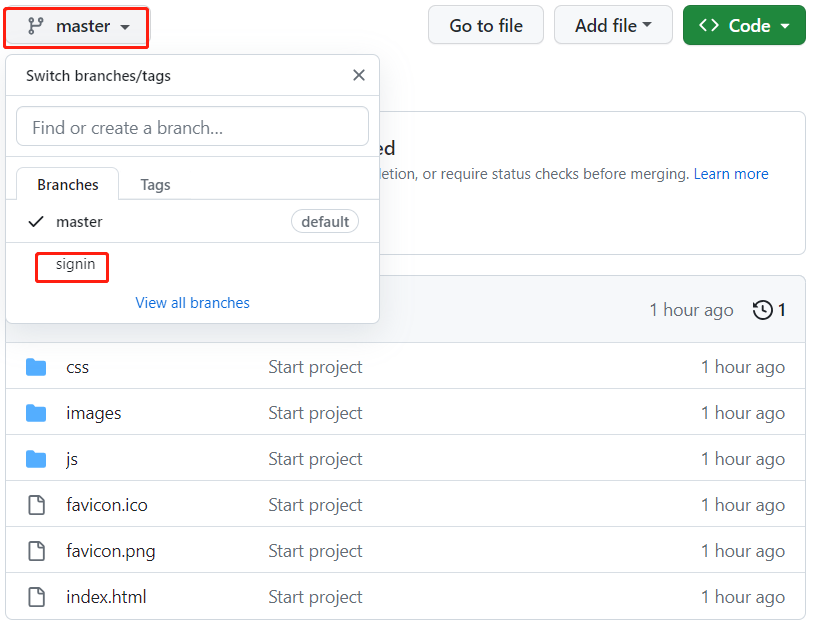Open index.html file link
Image resolution: width=813 pixels, height=635 pixels.
pos(106,597)
